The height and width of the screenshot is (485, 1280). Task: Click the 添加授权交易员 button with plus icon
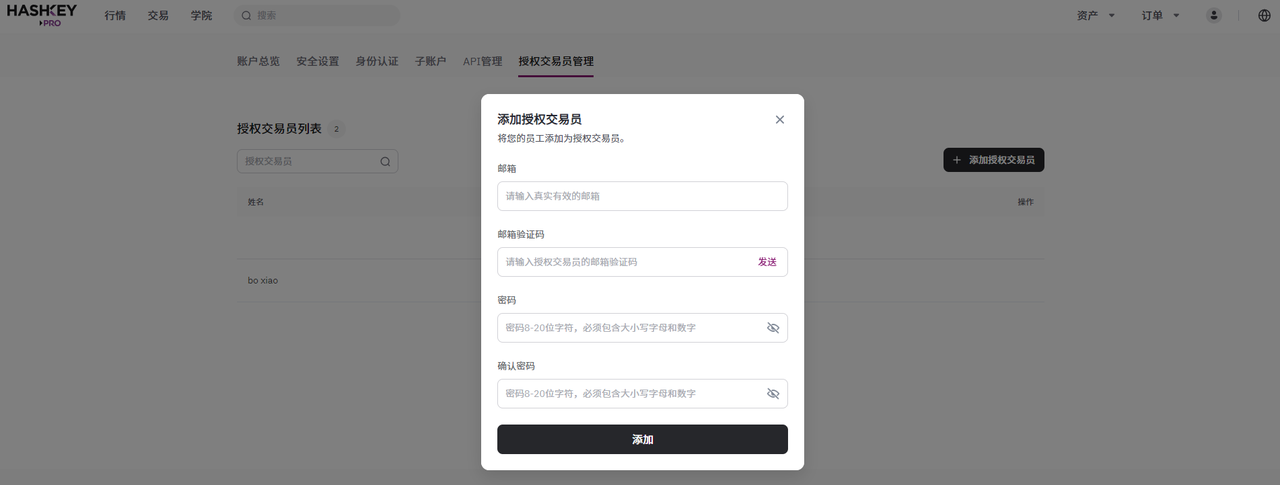pyautogui.click(x=993, y=160)
